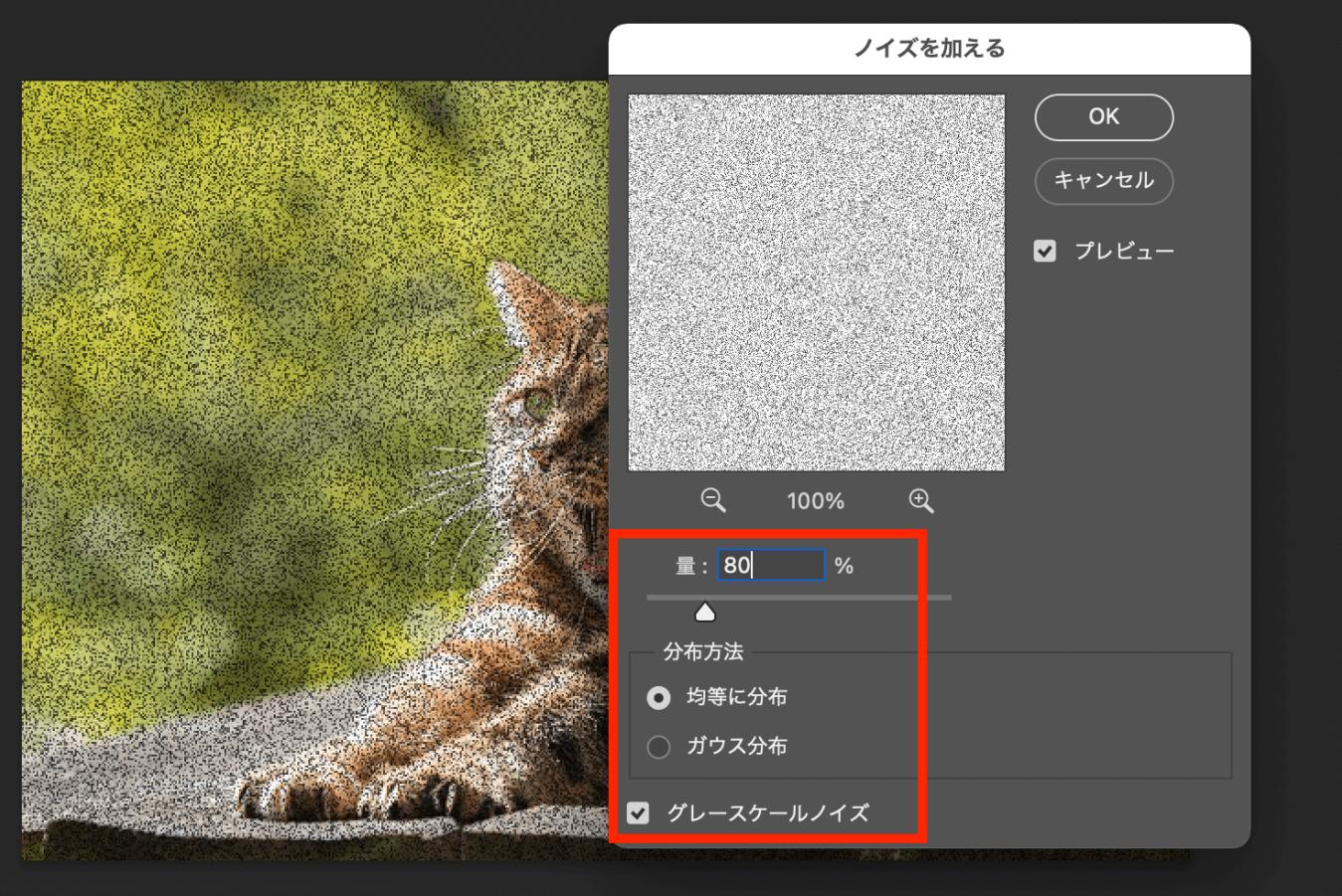Click the 分布方法 group label
This screenshot has height=896, width=1342.
tap(702, 652)
